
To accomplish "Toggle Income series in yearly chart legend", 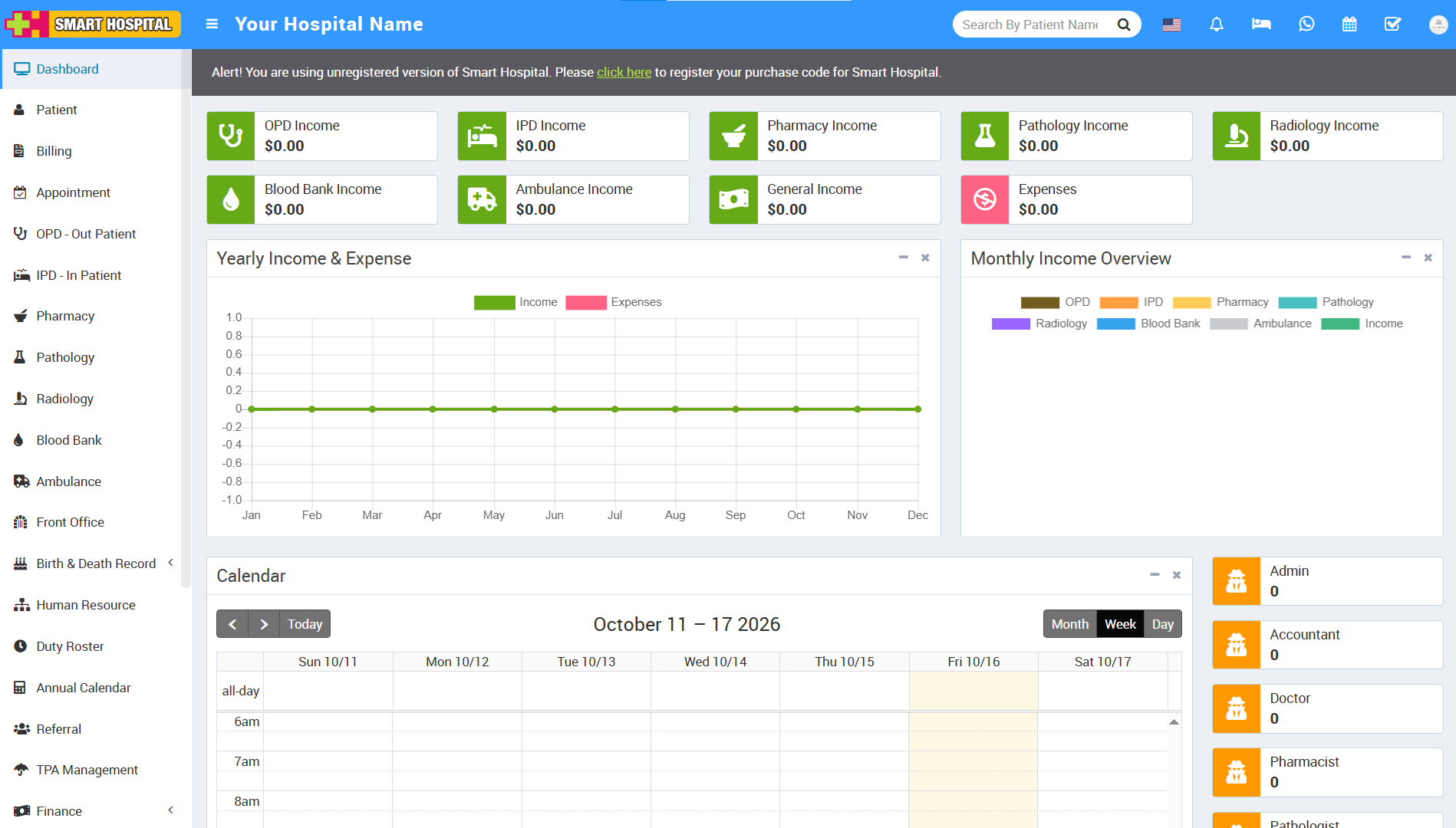I will point(516,302).
